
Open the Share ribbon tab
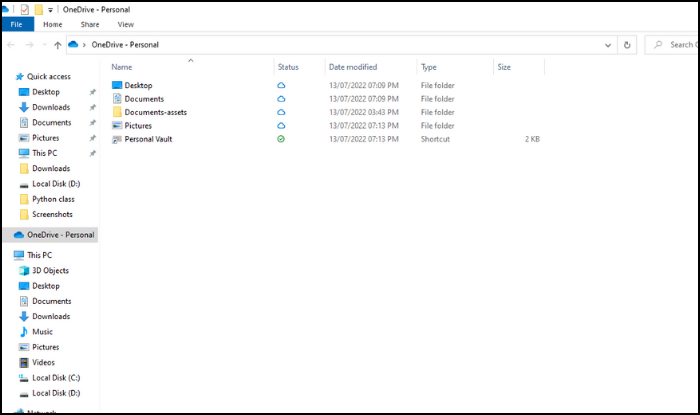90,24
